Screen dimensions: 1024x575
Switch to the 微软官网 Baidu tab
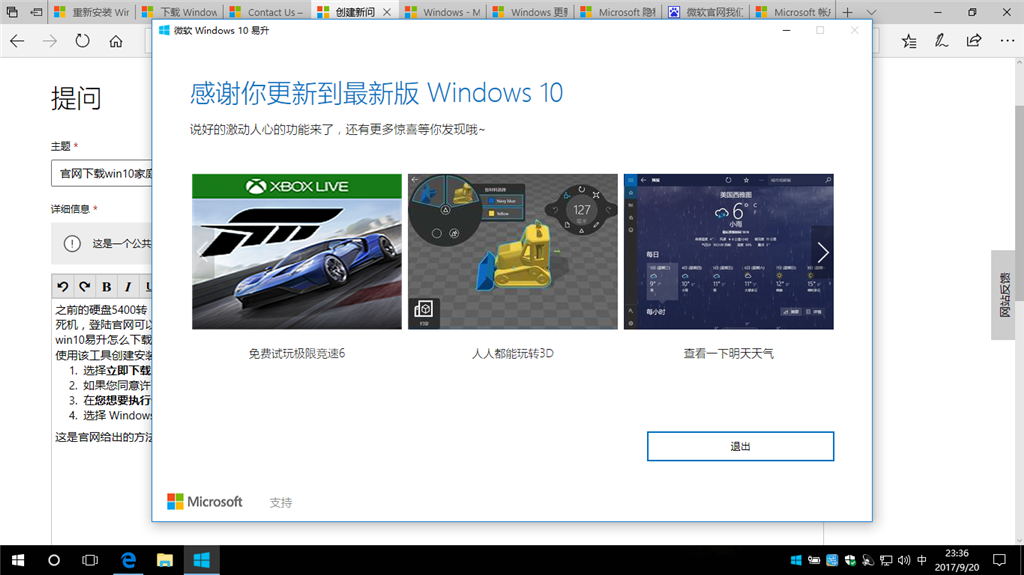tap(705, 12)
